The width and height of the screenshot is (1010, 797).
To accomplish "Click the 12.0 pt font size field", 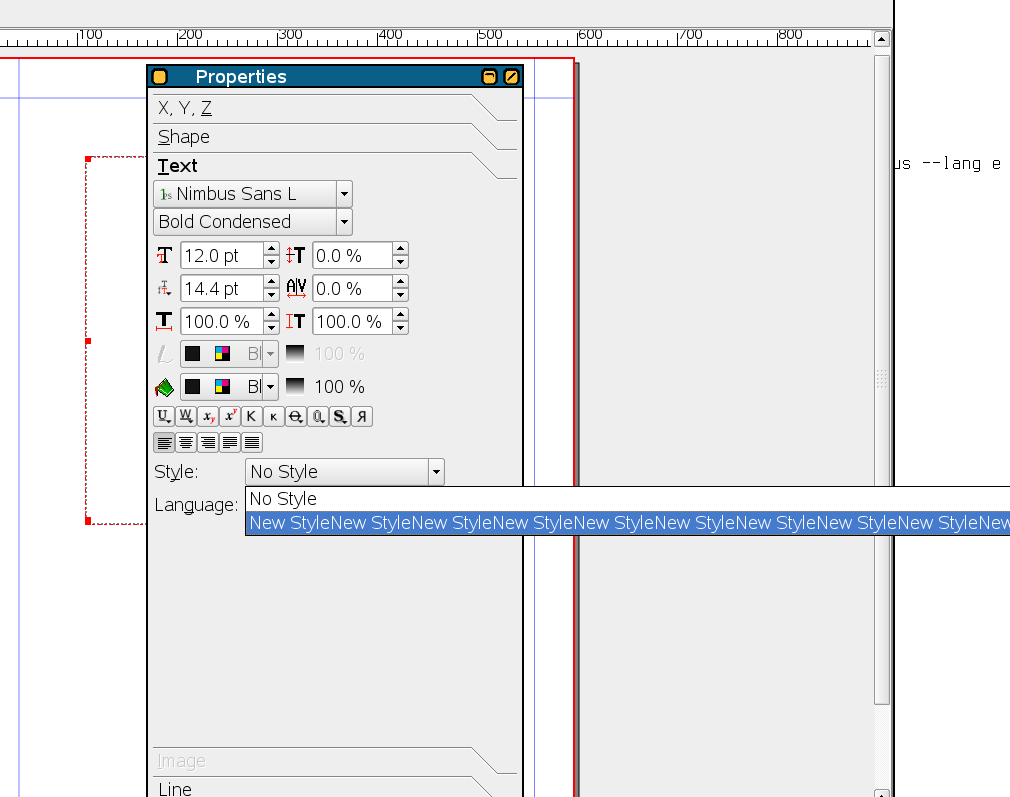I will coord(220,256).
